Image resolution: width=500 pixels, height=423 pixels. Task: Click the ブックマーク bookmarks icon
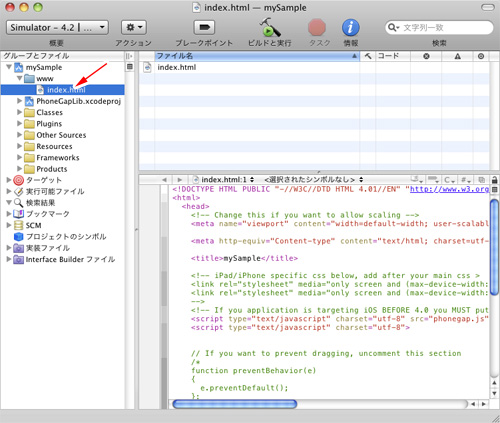pyautogui.click(x=18, y=214)
